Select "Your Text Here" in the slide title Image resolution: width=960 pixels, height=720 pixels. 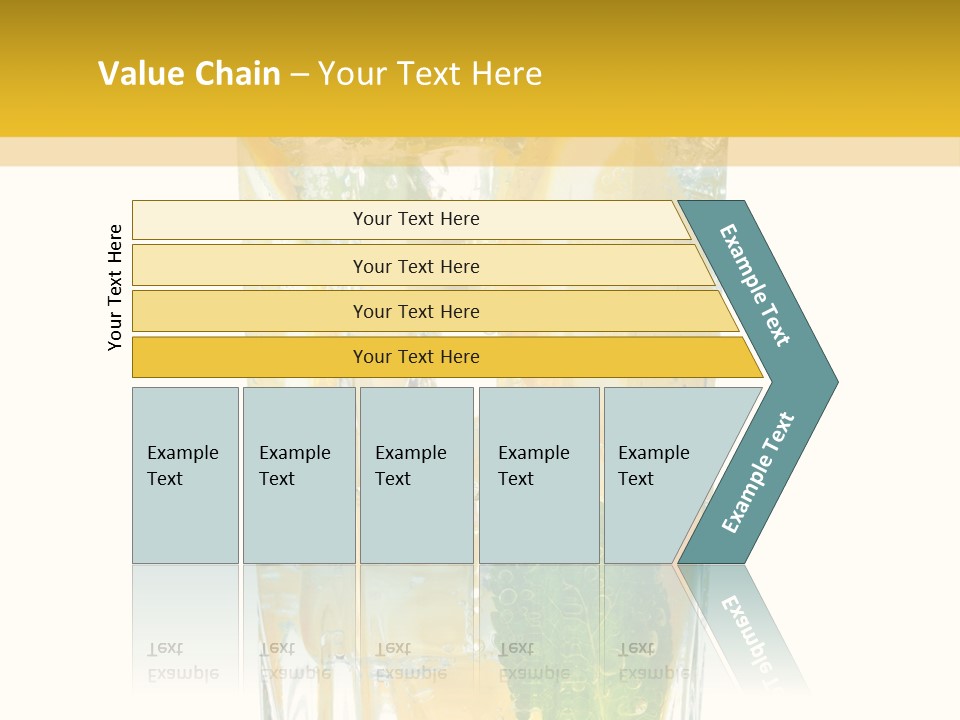click(430, 74)
